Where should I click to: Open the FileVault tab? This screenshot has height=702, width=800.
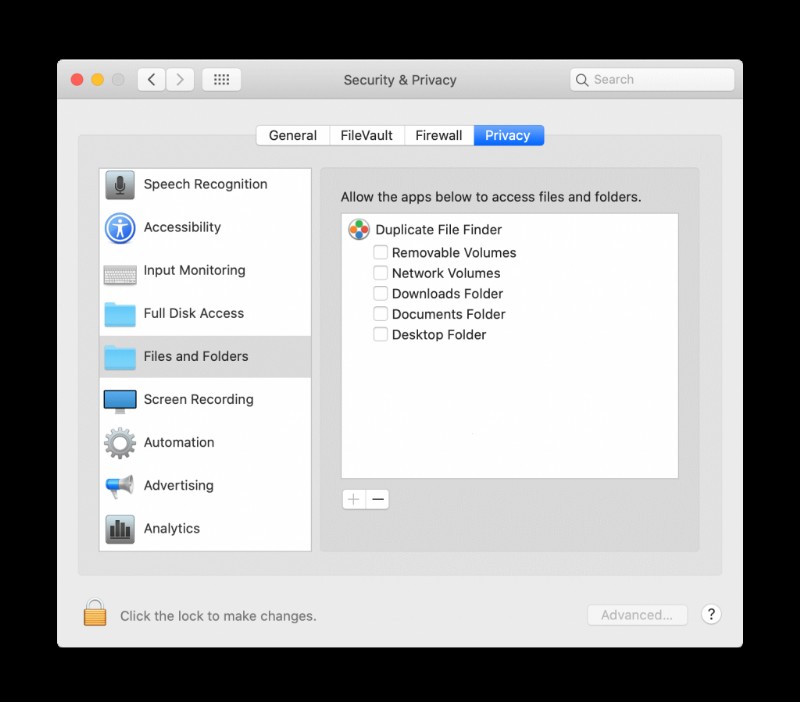(365, 134)
